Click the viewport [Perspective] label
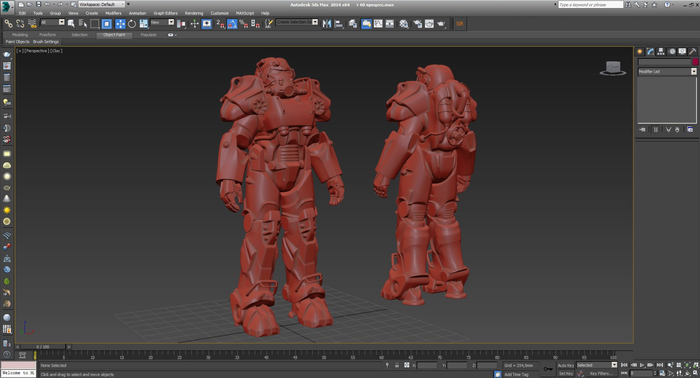The width and height of the screenshot is (700, 378). (x=36, y=51)
